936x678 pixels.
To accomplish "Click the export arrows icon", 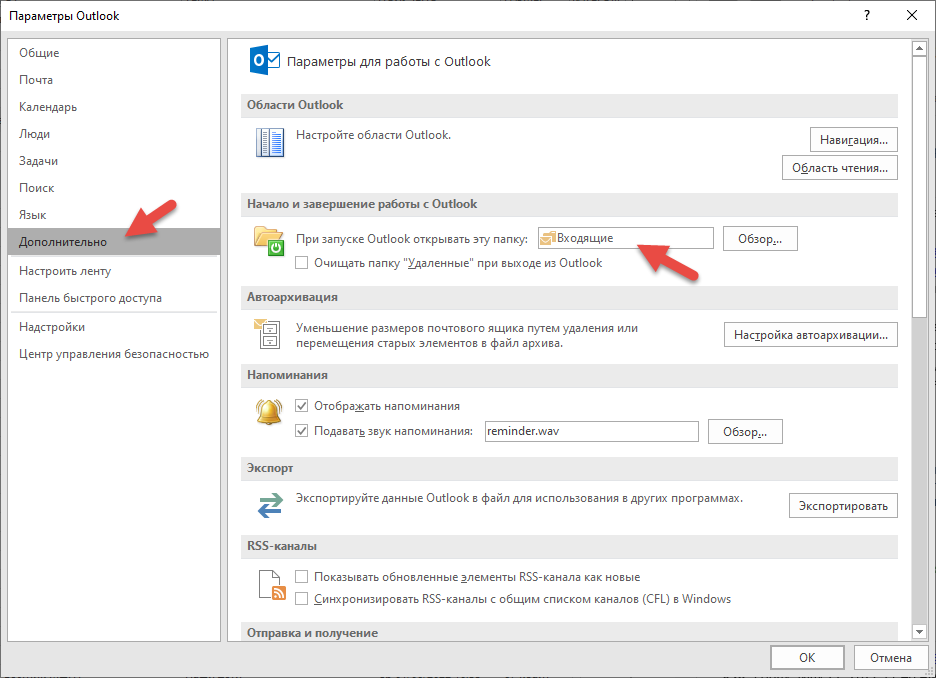I will pos(270,505).
